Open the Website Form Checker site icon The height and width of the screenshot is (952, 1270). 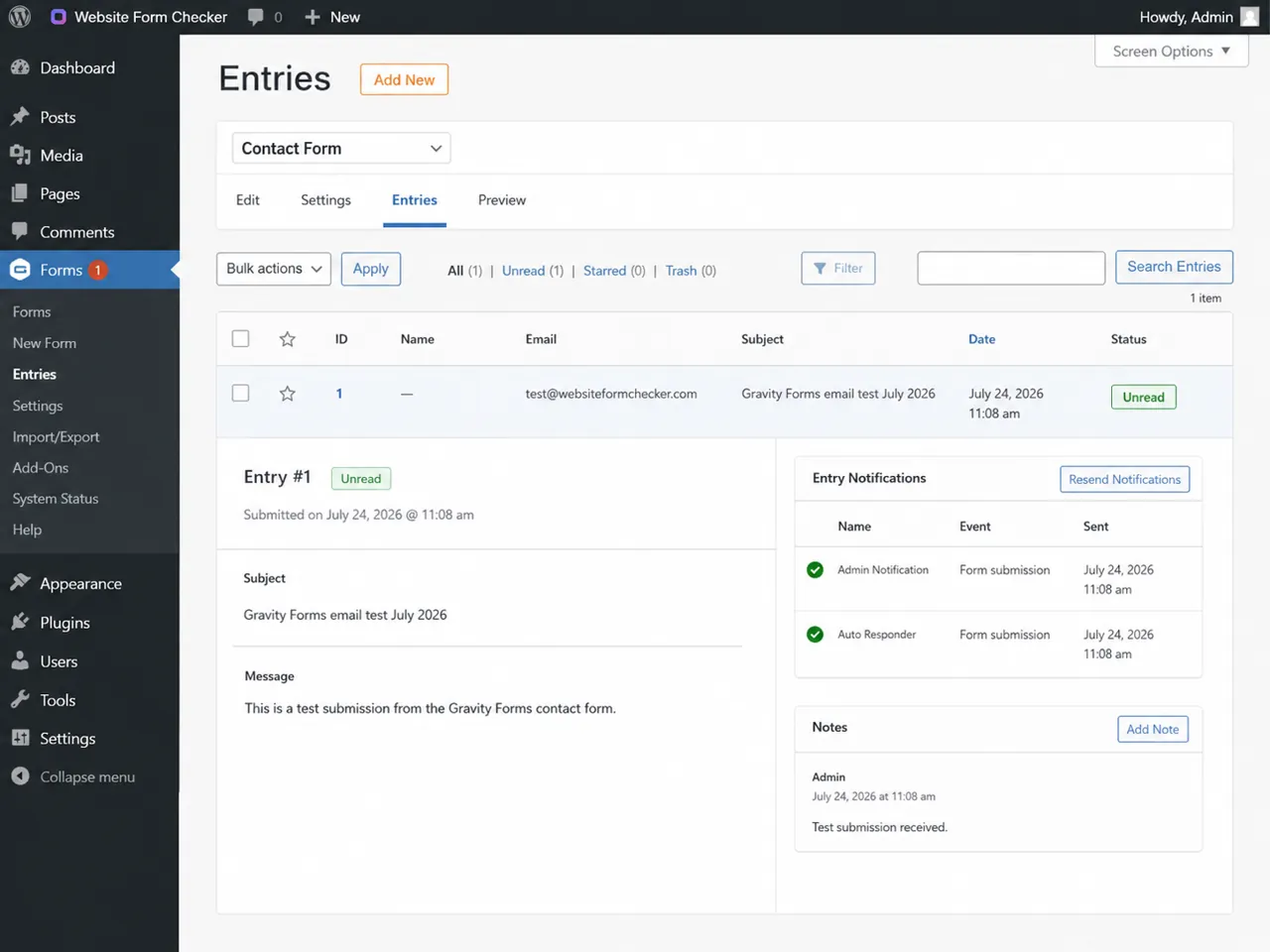tap(58, 17)
